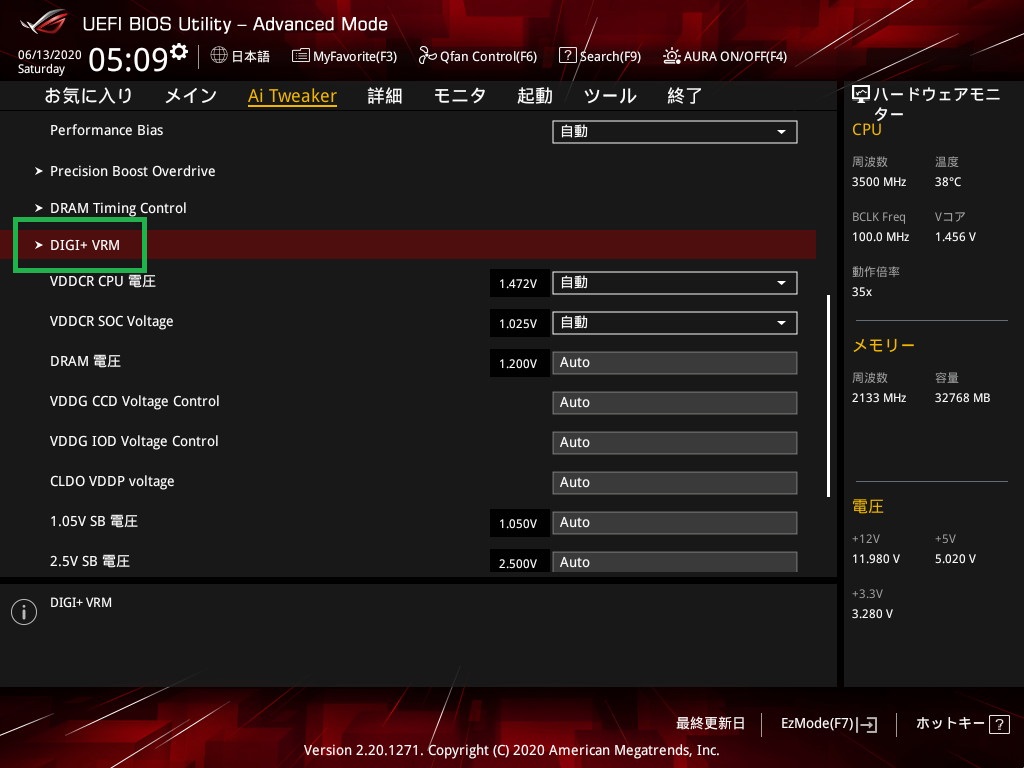This screenshot has height=768, width=1024.
Task: Click the VDDG IOD Voltage Control field
Action: pyautogui.click(x=675, y=442)
